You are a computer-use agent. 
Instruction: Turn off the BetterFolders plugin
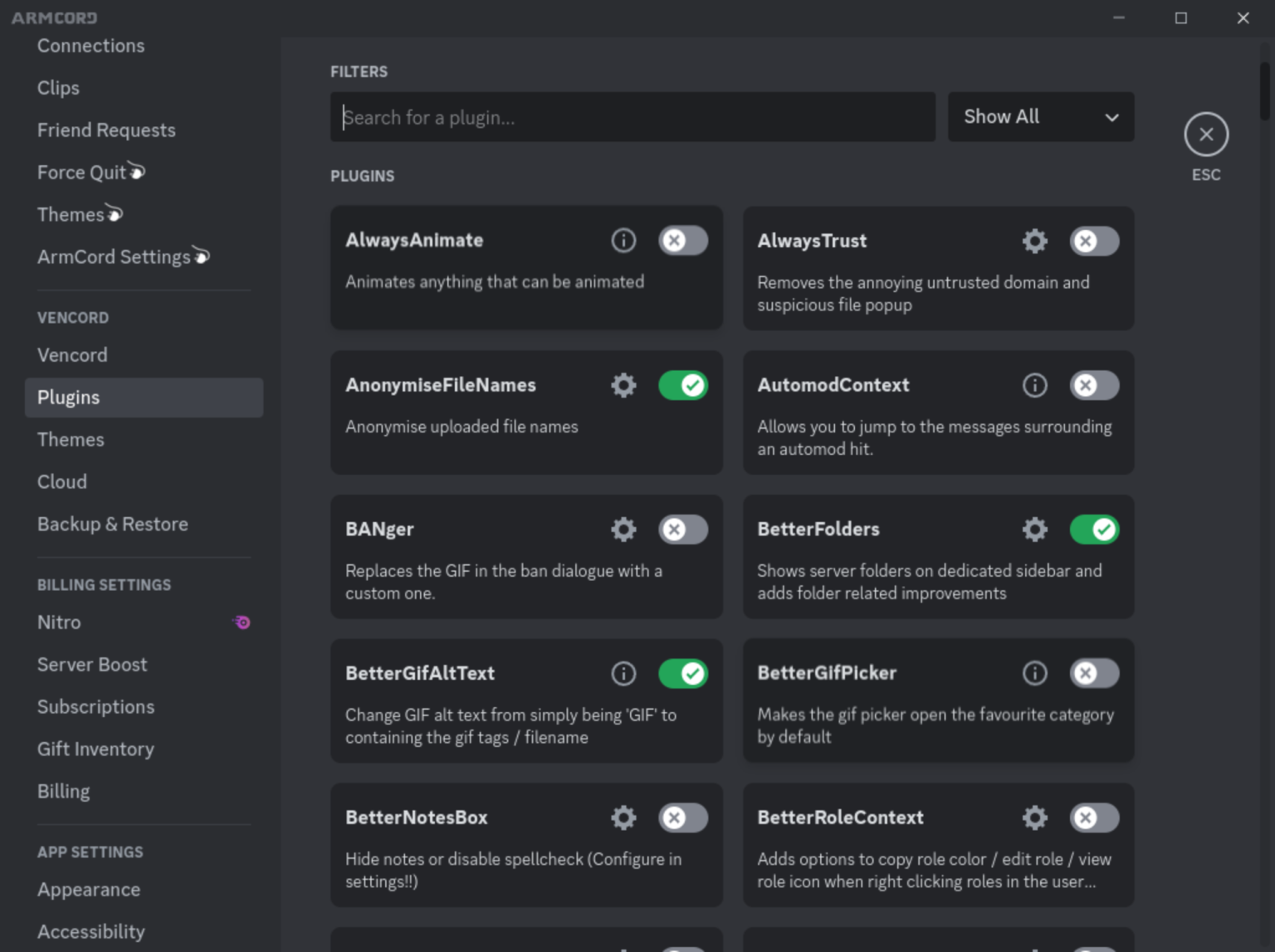1094,529
